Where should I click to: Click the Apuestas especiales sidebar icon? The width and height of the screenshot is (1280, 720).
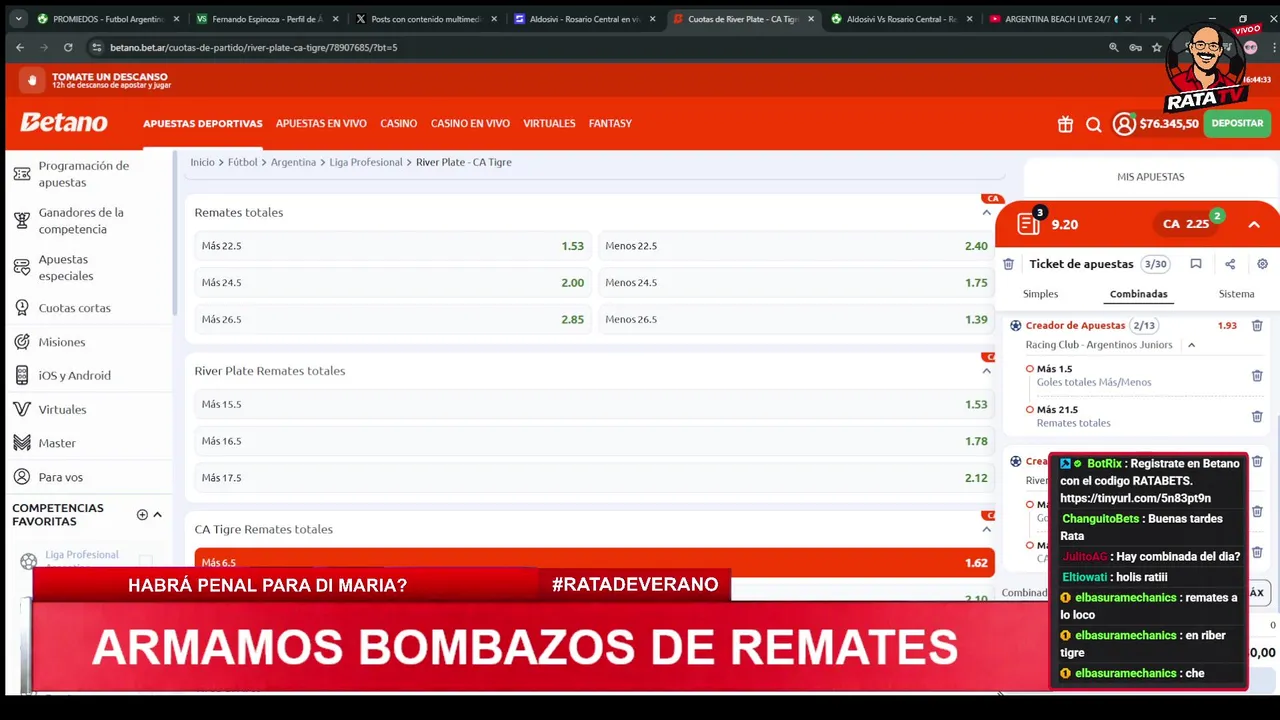(22, 267)
